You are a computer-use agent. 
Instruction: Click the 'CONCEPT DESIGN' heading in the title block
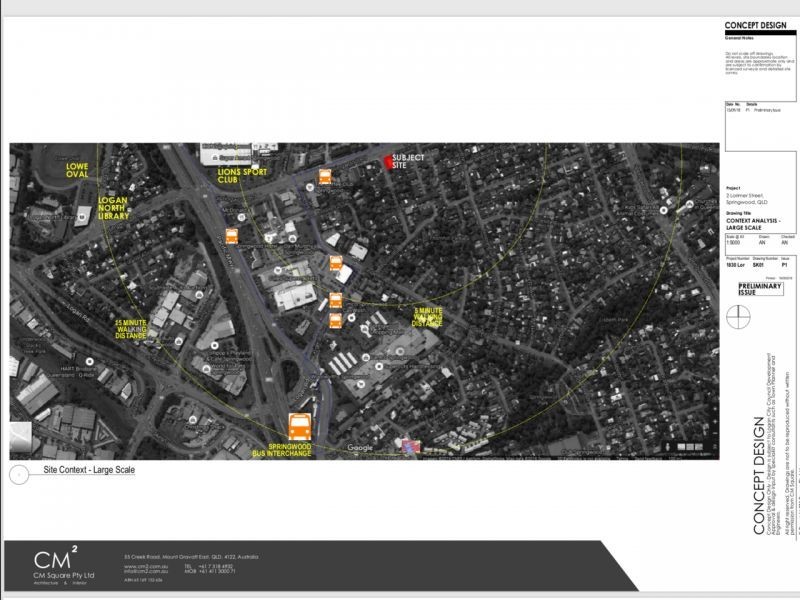pos(756,26)
